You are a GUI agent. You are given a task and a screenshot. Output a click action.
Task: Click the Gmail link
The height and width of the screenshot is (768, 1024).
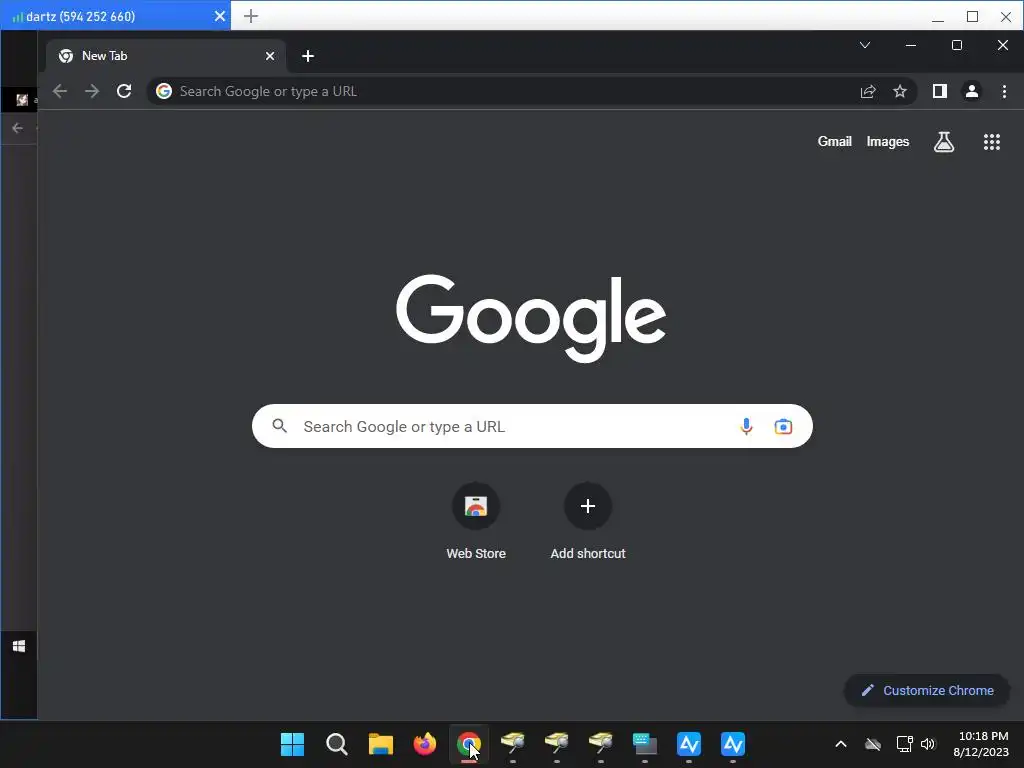(835, 141)
